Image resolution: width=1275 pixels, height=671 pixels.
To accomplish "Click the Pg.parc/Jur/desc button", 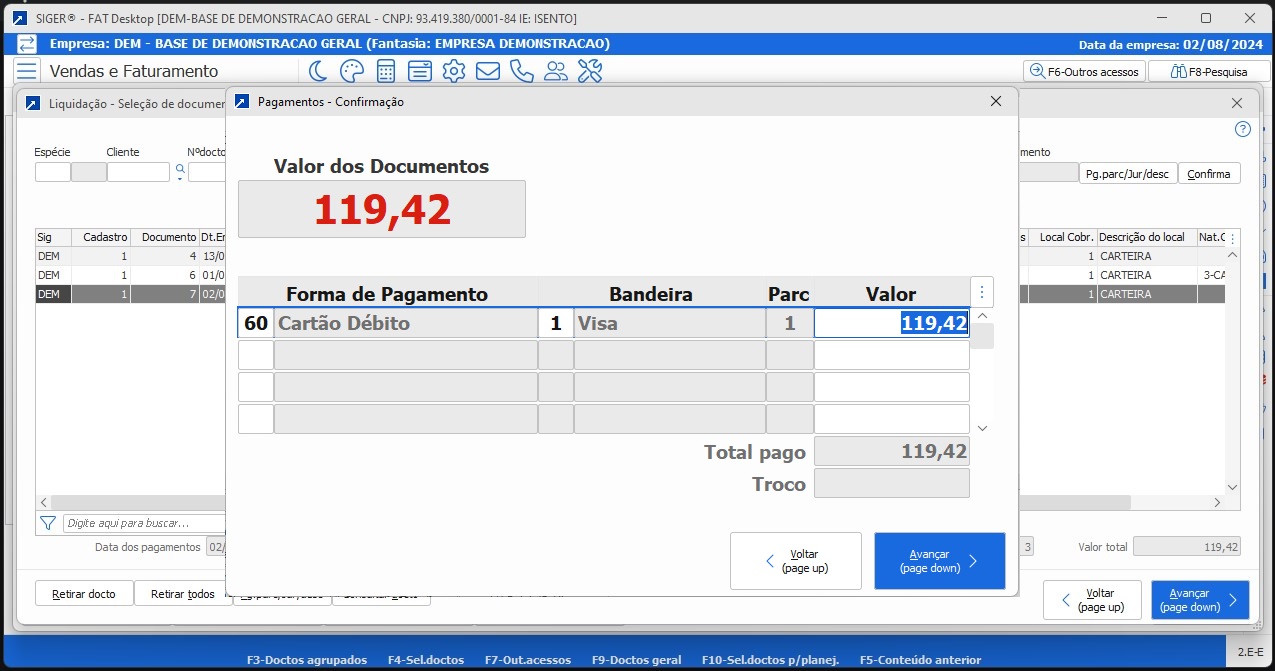I will [x=1128, y=173].
